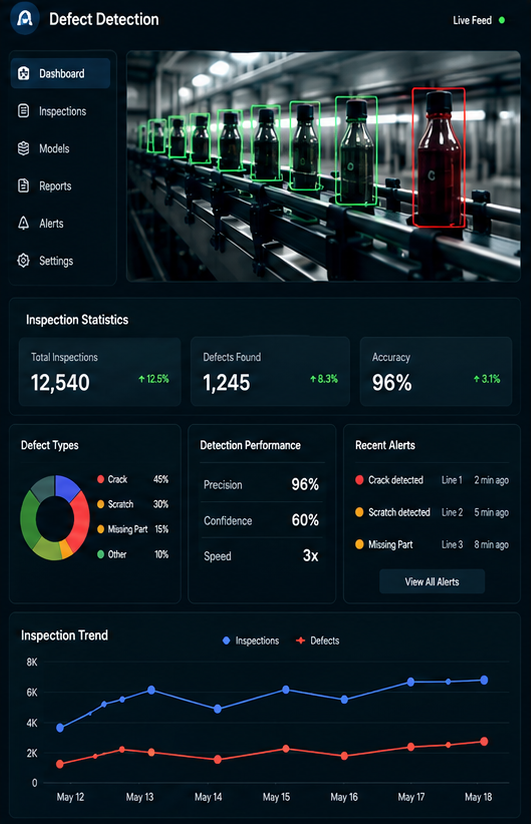The width and height of the screenshot is (531, 824).
Task: Select the red-boxed defective bottle
Action: pyautogui.click(x=438, y=158)
